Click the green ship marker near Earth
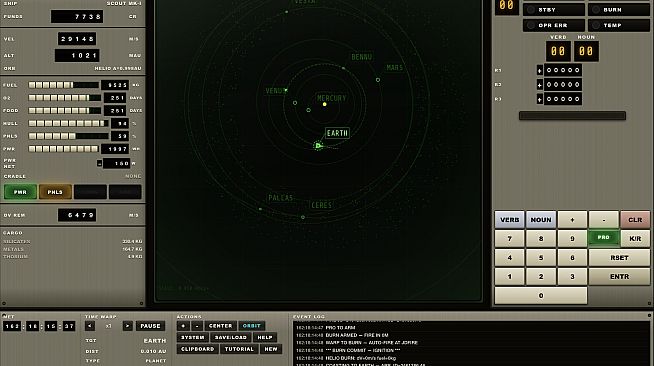This screenshot has width=654, height=366. click(x=318, y=145)
